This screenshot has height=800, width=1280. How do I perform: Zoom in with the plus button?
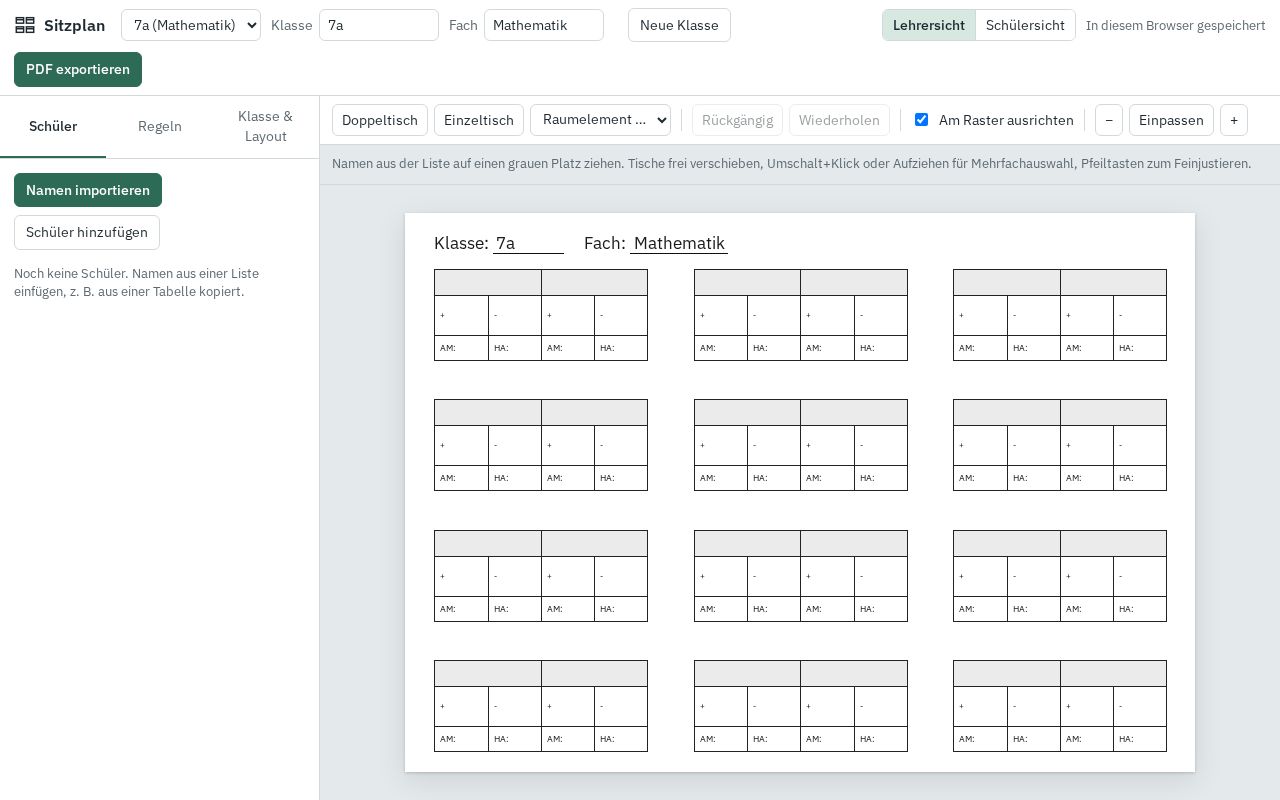click(x=1234, y=120)
